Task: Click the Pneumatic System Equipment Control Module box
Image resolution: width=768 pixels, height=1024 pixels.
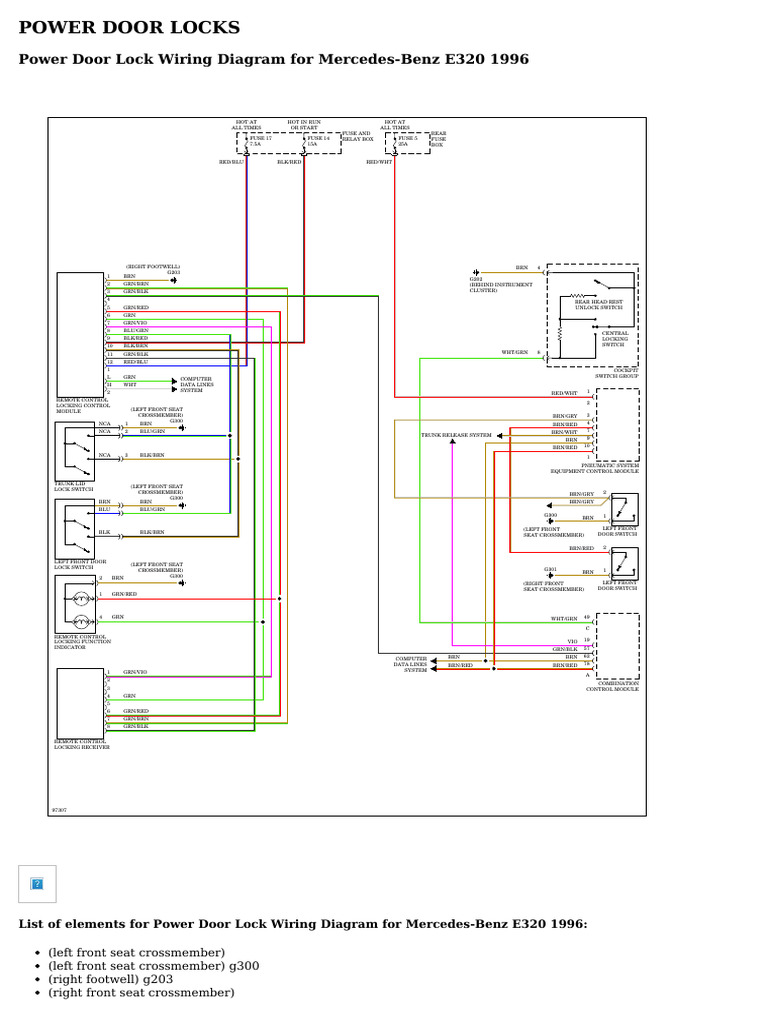Action: (x=618, y=425)
